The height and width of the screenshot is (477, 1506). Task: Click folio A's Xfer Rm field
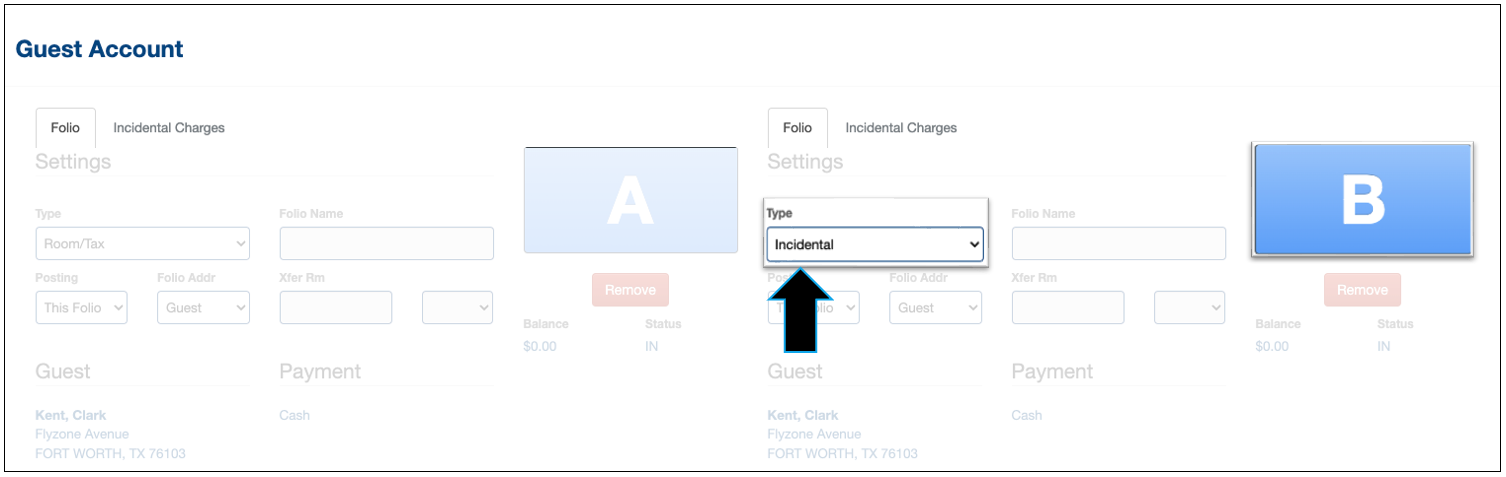[x=335, y=307]
